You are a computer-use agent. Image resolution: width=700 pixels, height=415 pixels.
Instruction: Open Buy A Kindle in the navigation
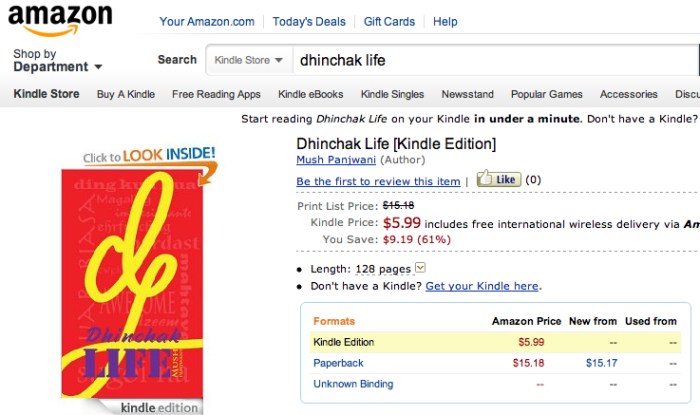point(125,95)
